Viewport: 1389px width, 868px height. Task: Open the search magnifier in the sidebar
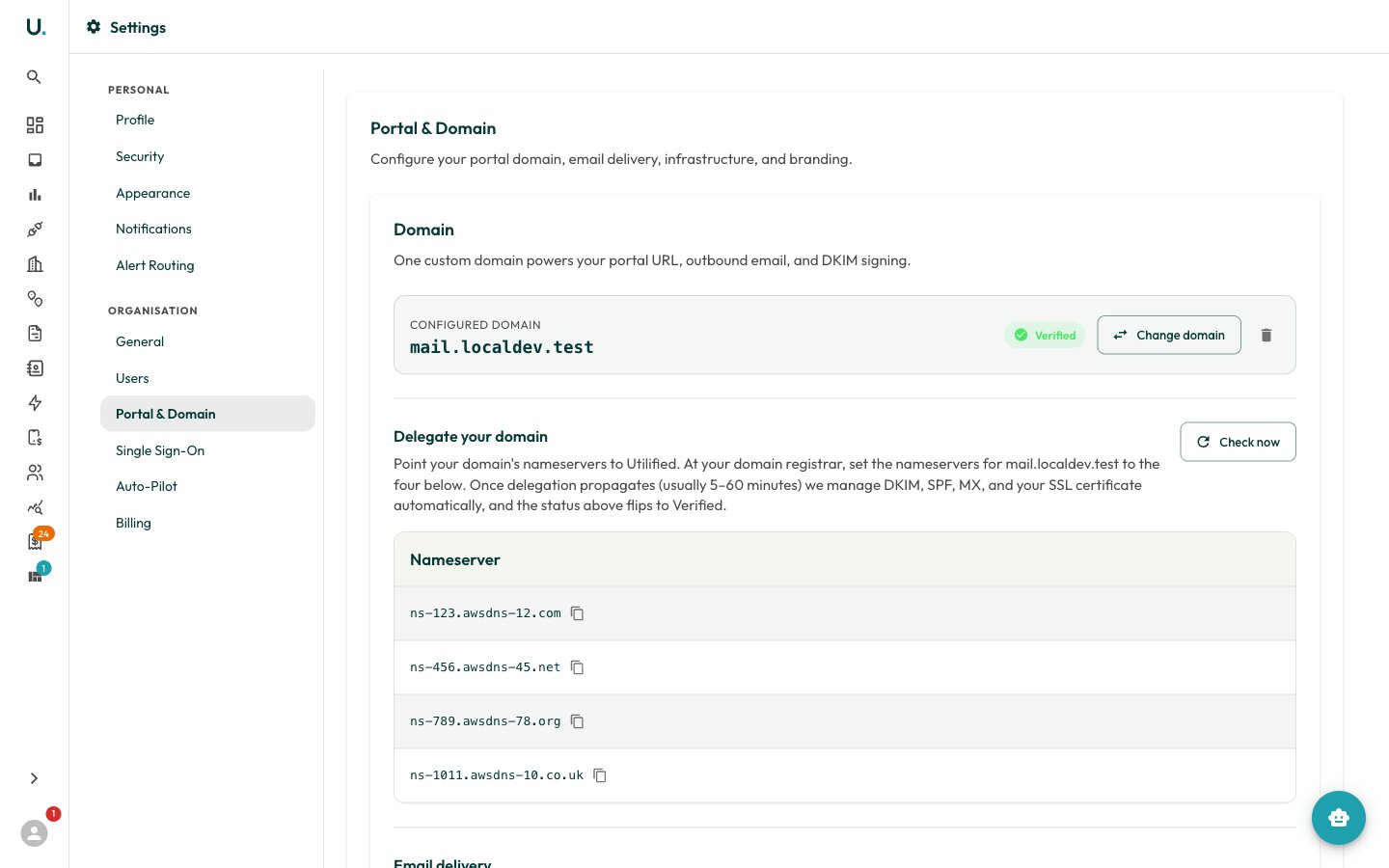click(34, 77)
